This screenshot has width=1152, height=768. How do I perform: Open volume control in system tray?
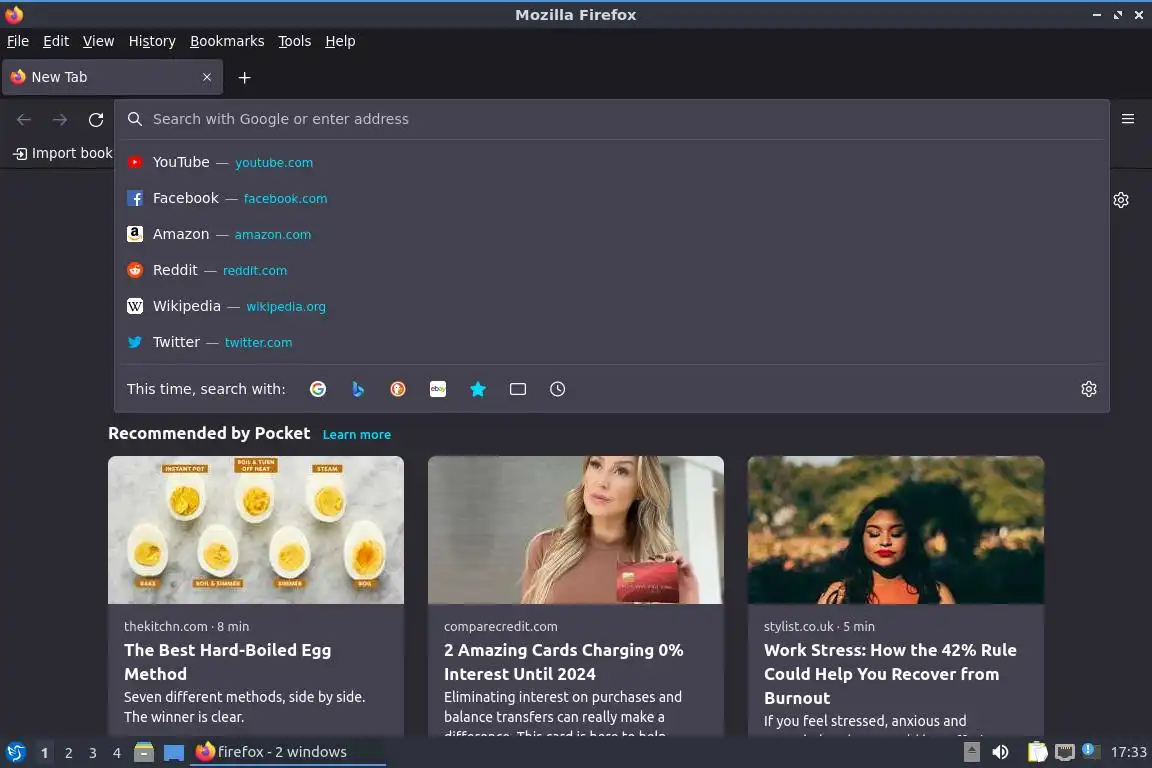tap(1001, 752)
